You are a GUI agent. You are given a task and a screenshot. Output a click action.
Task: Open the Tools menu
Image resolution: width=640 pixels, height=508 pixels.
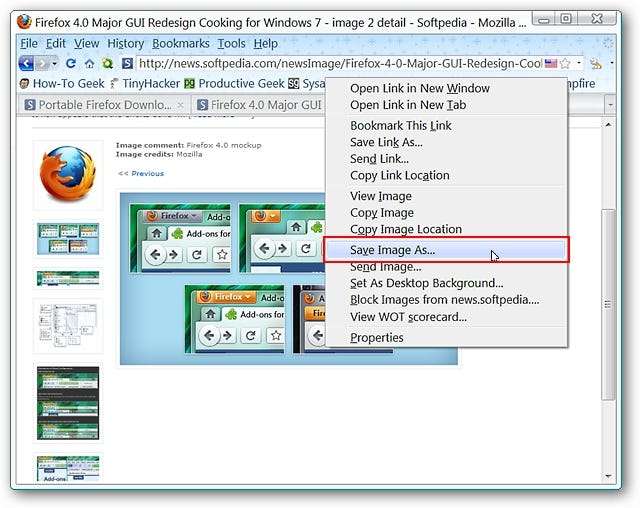coord(231,43)
